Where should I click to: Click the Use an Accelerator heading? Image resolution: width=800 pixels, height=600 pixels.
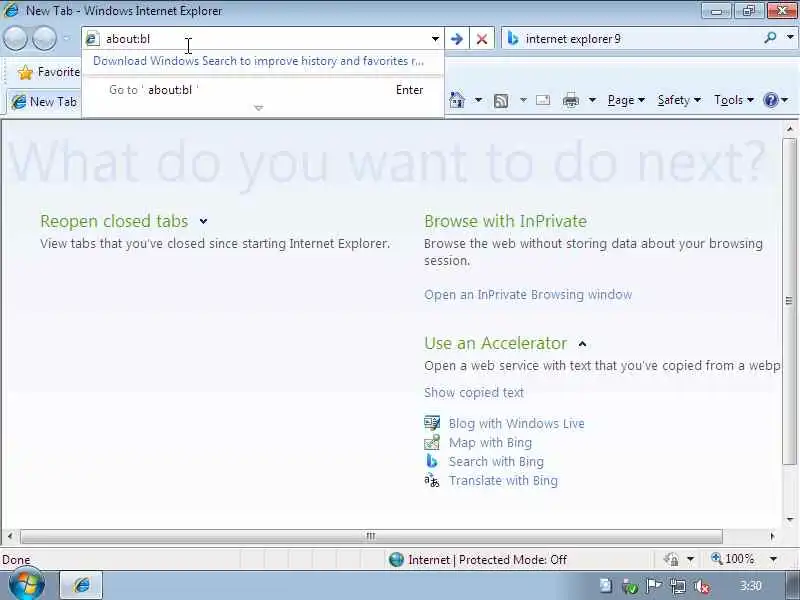(495, 343)
